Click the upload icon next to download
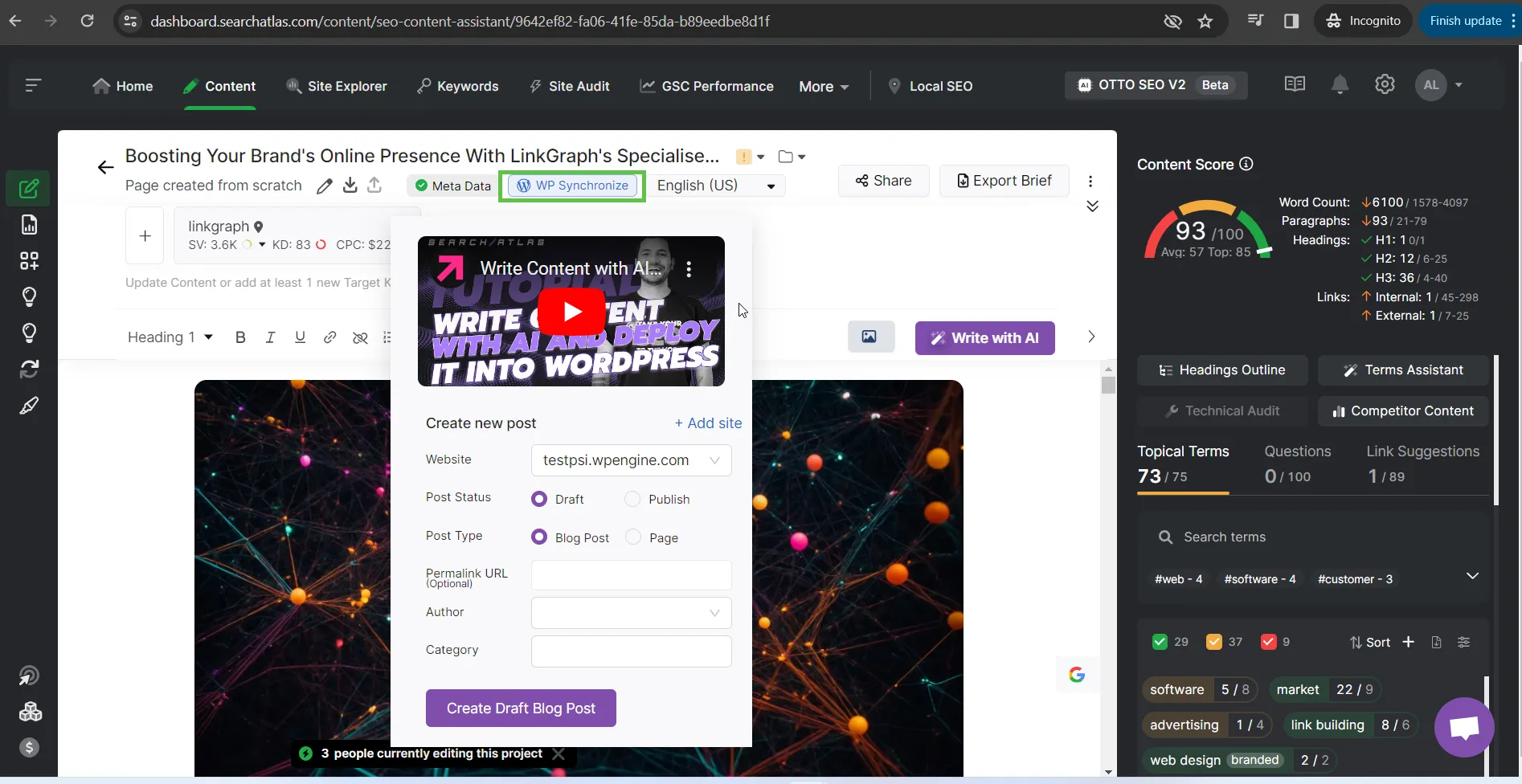 pyautogui.click(x=374, y=186)
